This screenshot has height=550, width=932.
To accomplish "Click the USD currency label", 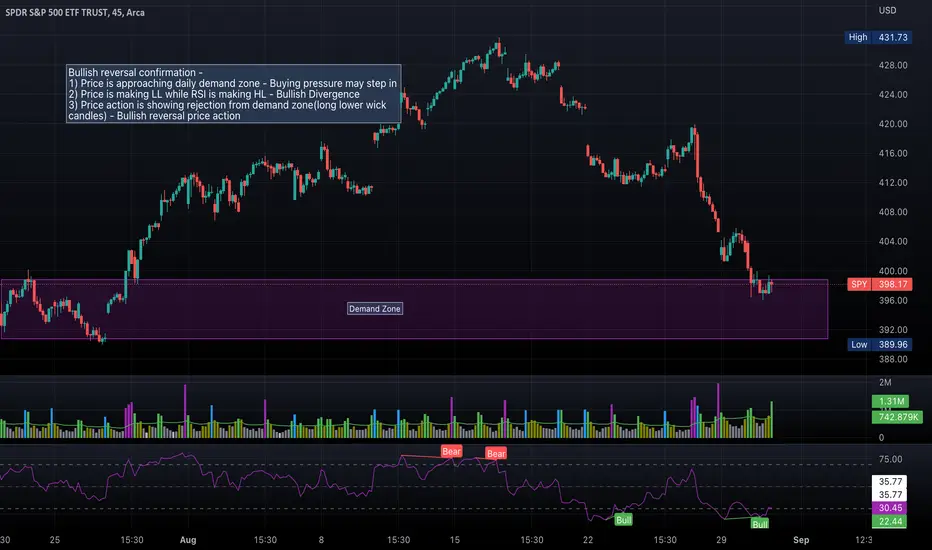I will [x=887, y=11].
